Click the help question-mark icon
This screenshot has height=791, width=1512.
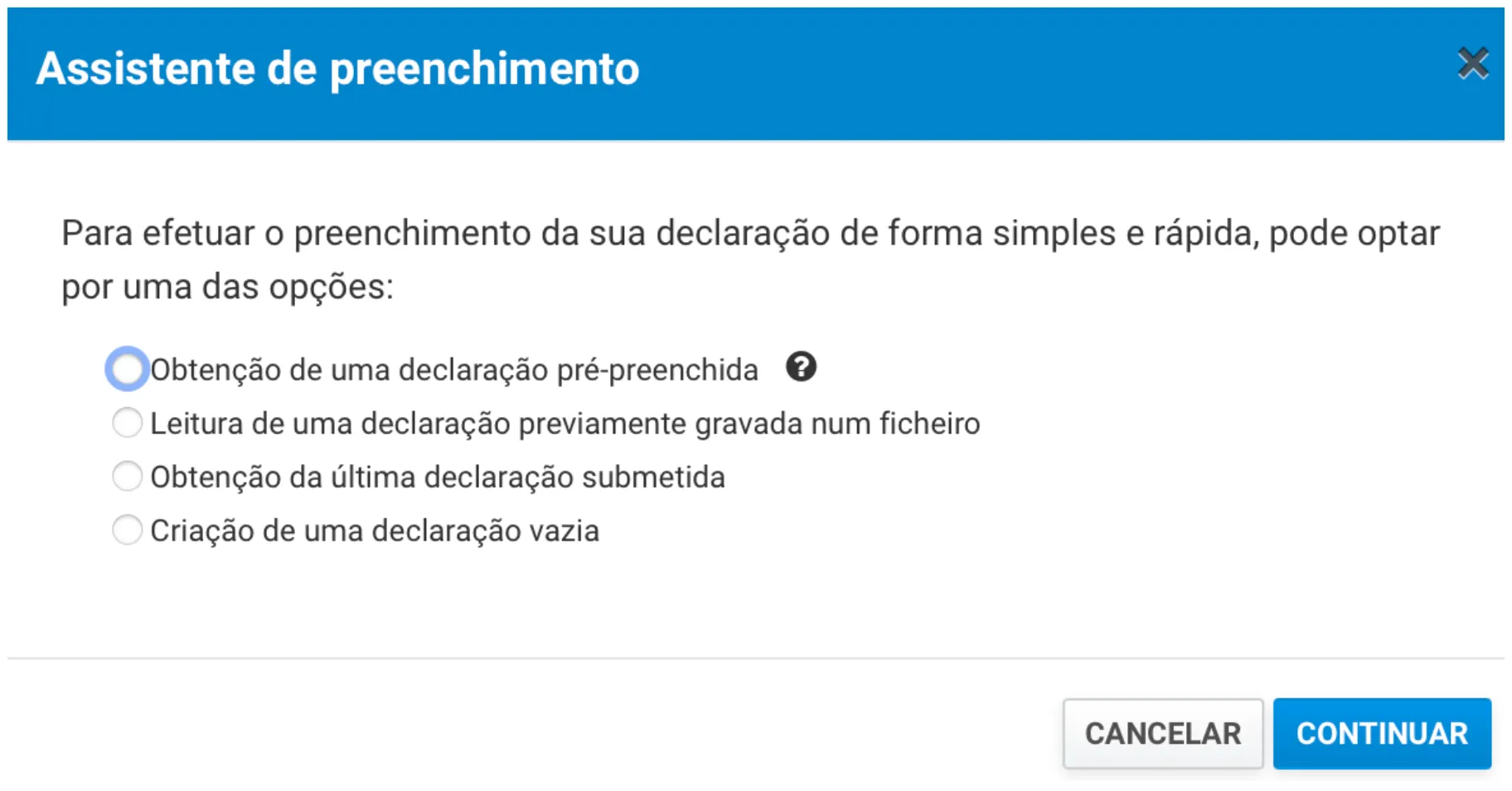tap(801, 366)
